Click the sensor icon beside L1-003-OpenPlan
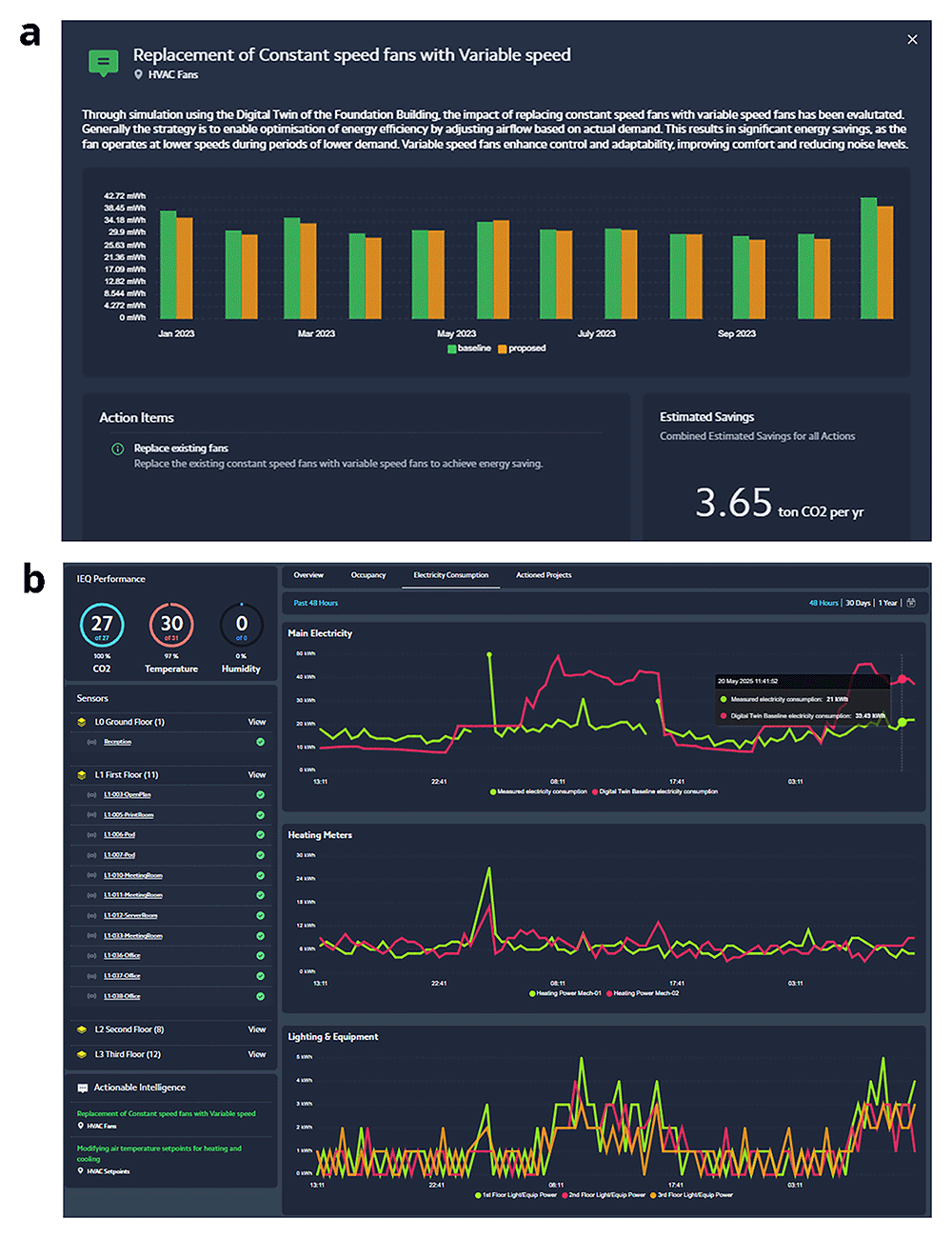952x1238 pixels. [x=91, y=794]
